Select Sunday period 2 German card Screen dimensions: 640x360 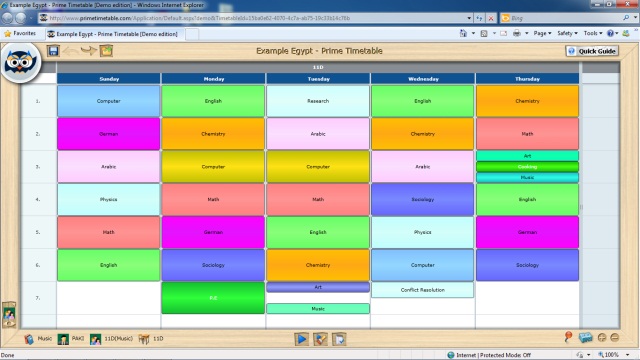109,134
